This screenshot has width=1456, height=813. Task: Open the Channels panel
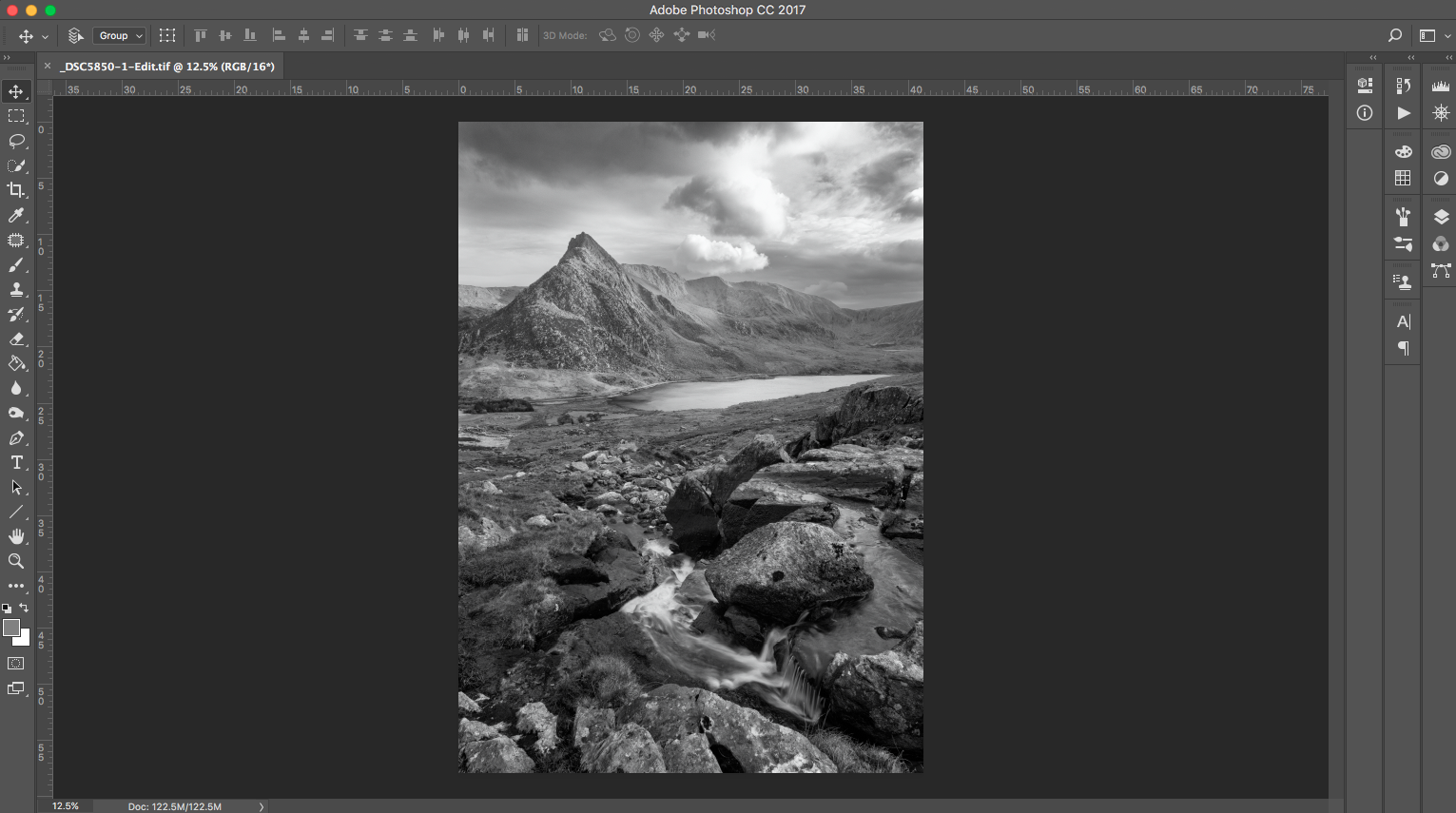pyautogui.click(x=1441, y=243)
